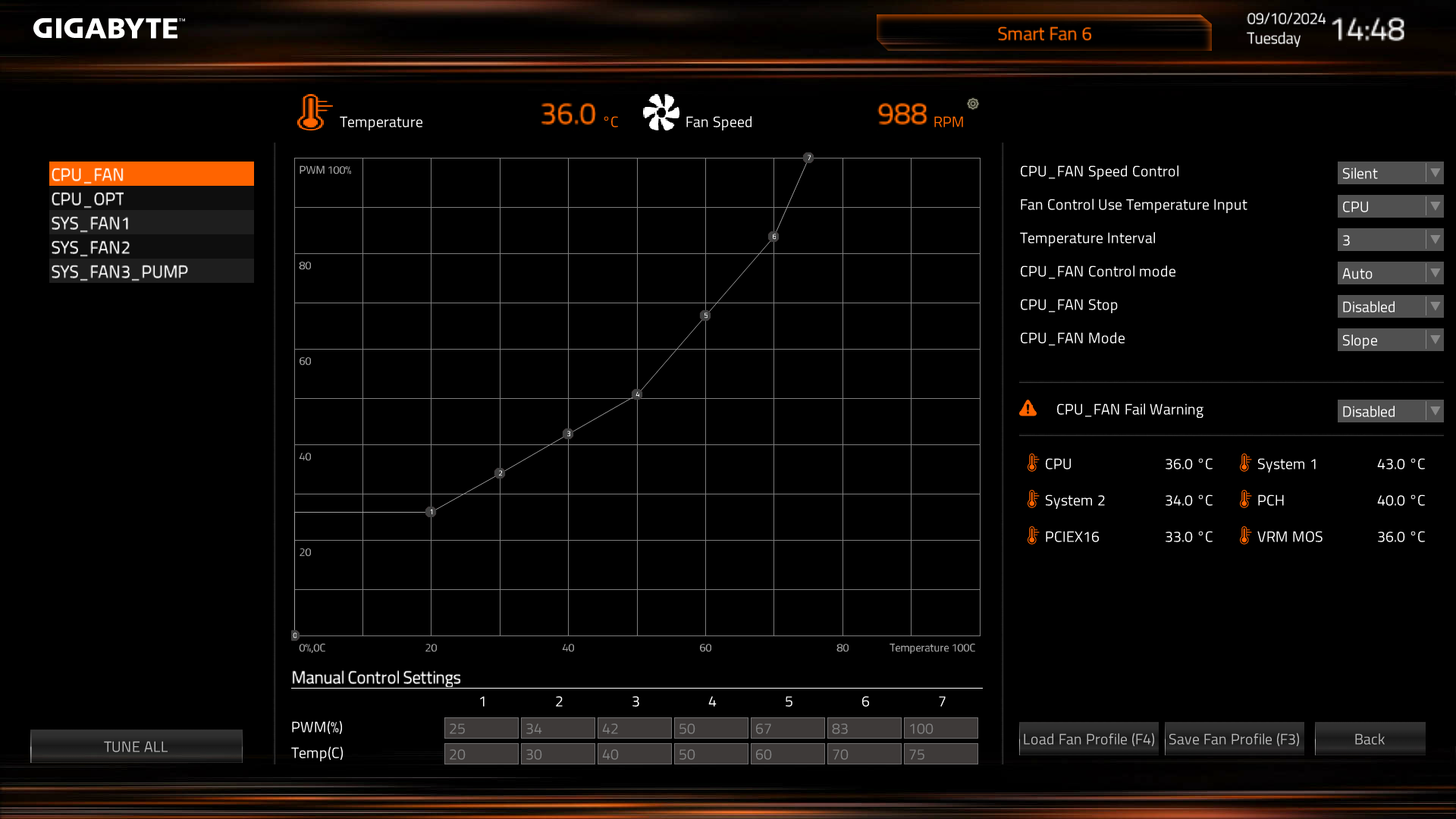This screenshot has height=819, width=1456.
Task: Open the CPU_FAN Stop Disabled dropdown
Action: click(x=1389, y=306)
